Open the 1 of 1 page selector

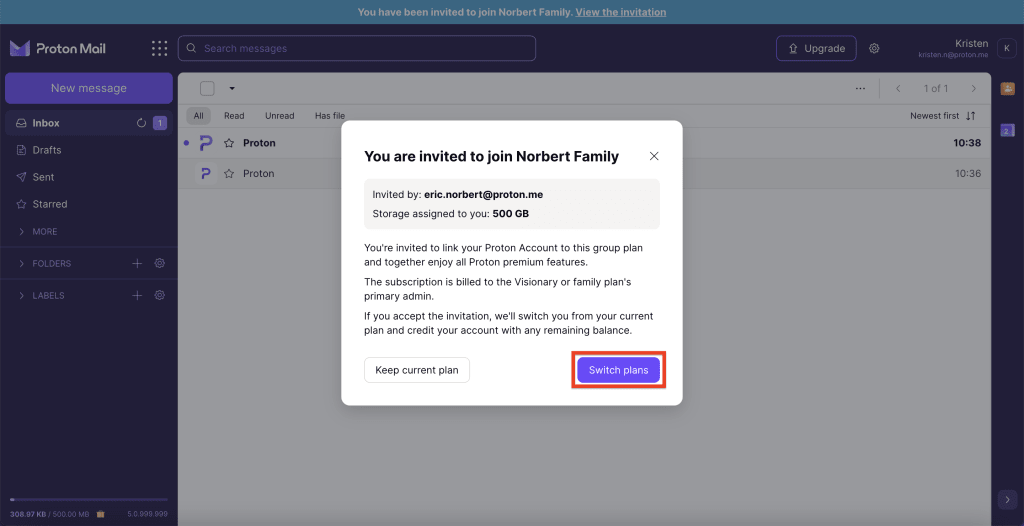[x=936, y=89]
